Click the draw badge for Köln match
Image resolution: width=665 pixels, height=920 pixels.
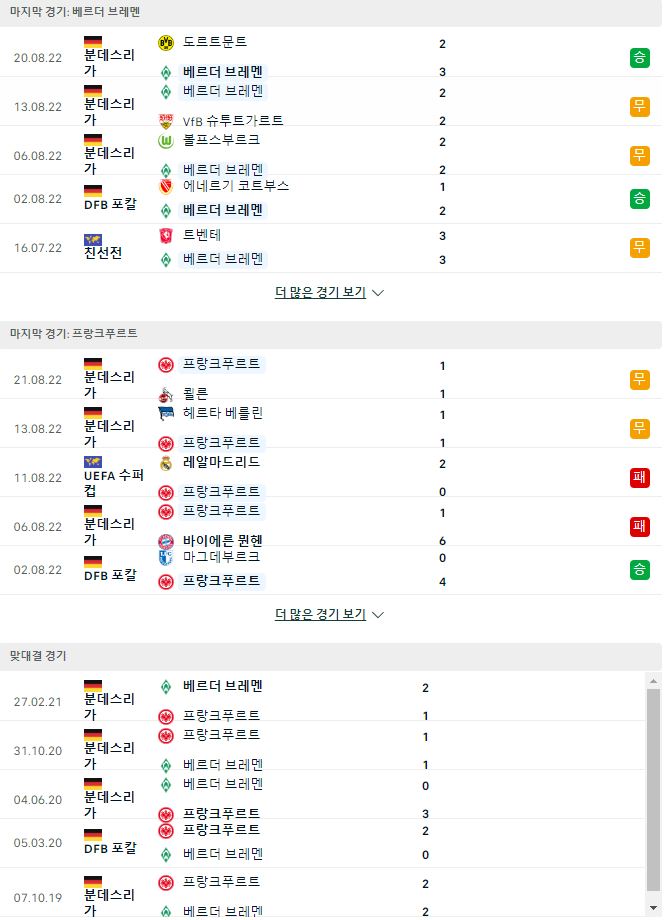(640, 380)
